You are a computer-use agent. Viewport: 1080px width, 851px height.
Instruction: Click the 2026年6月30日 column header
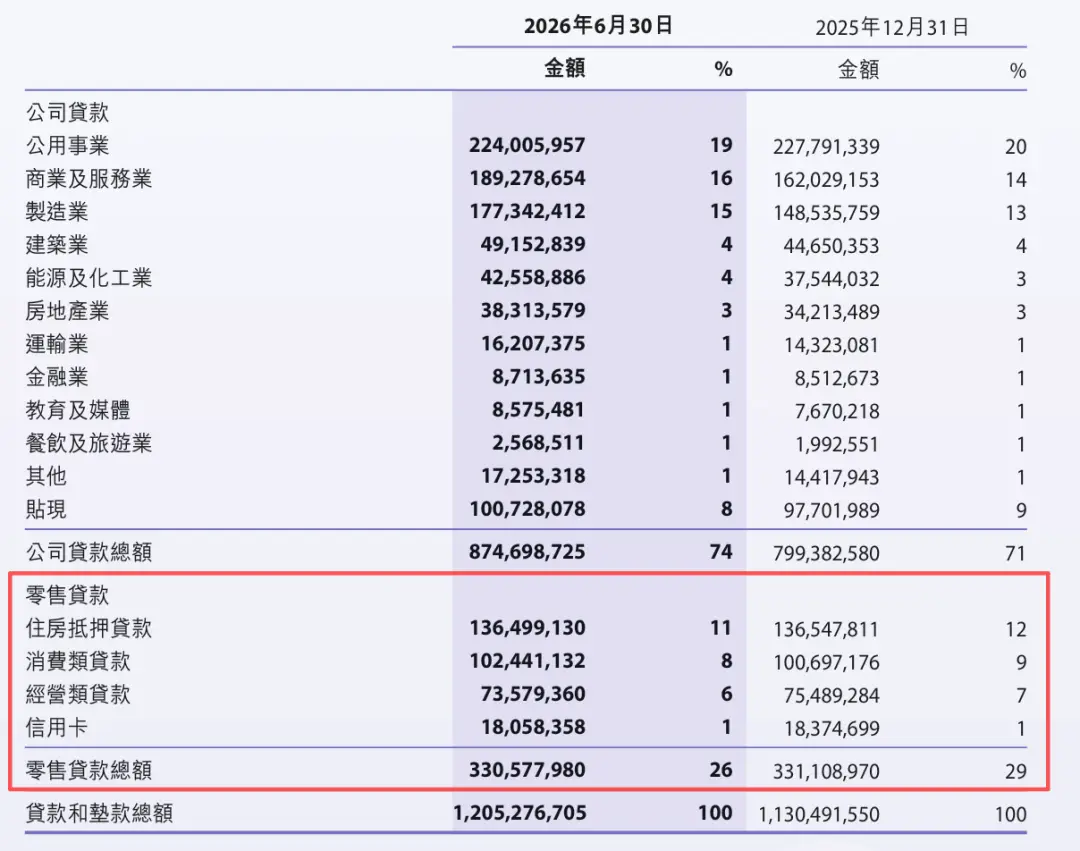coord(598,26)
